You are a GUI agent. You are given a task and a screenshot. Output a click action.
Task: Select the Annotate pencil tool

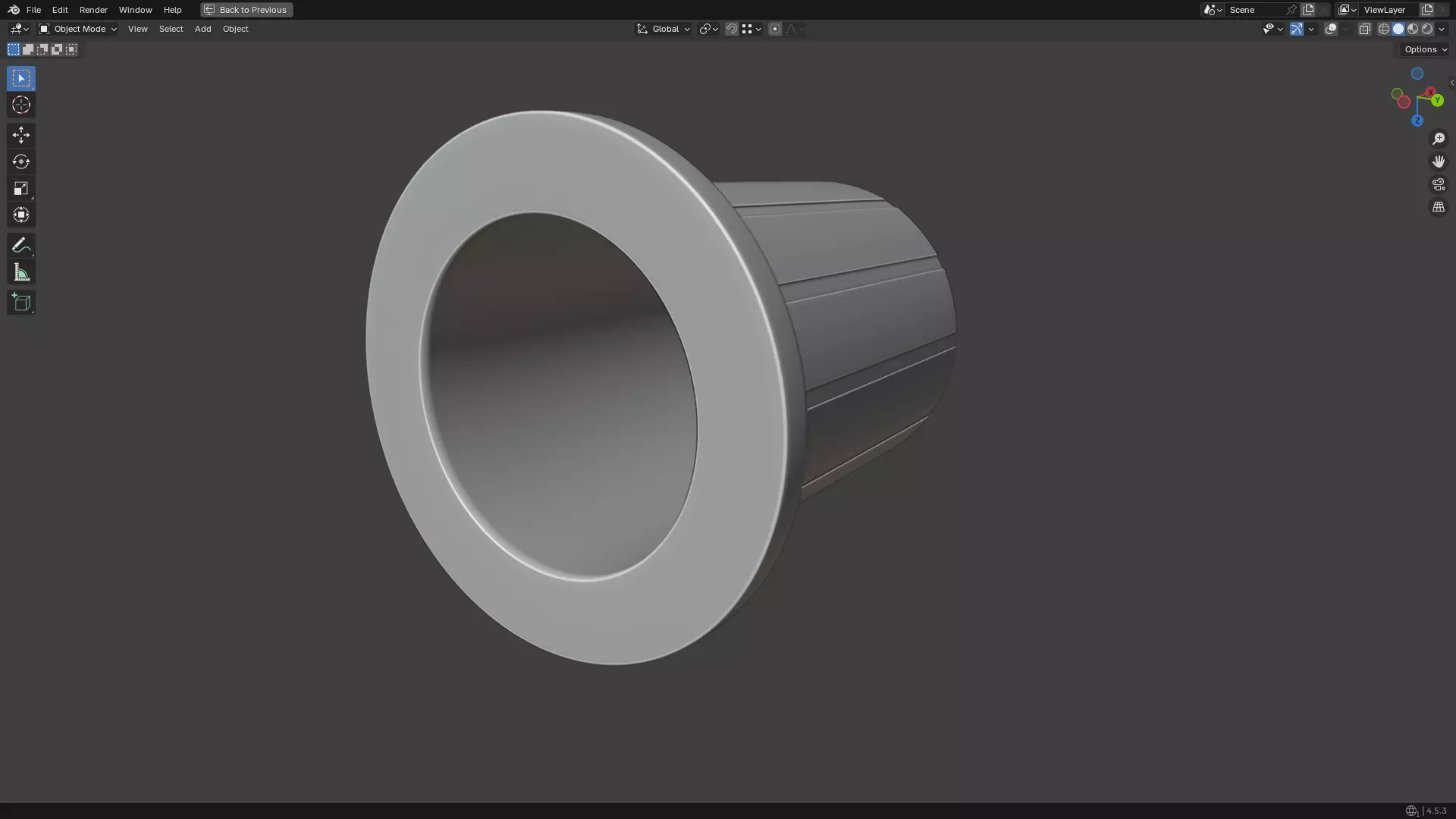tap(21, 245)
